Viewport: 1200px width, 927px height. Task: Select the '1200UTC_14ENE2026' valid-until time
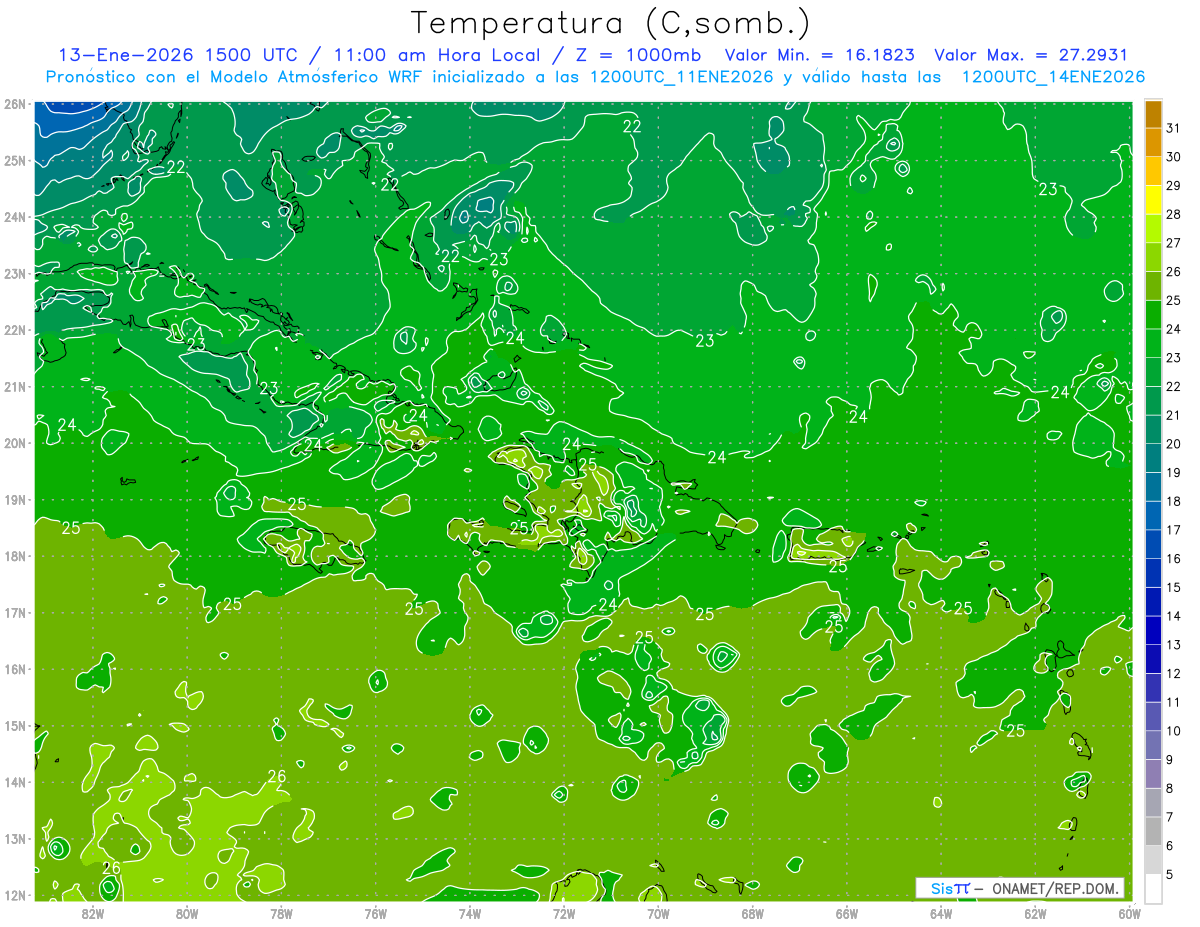pos(1054,76)
